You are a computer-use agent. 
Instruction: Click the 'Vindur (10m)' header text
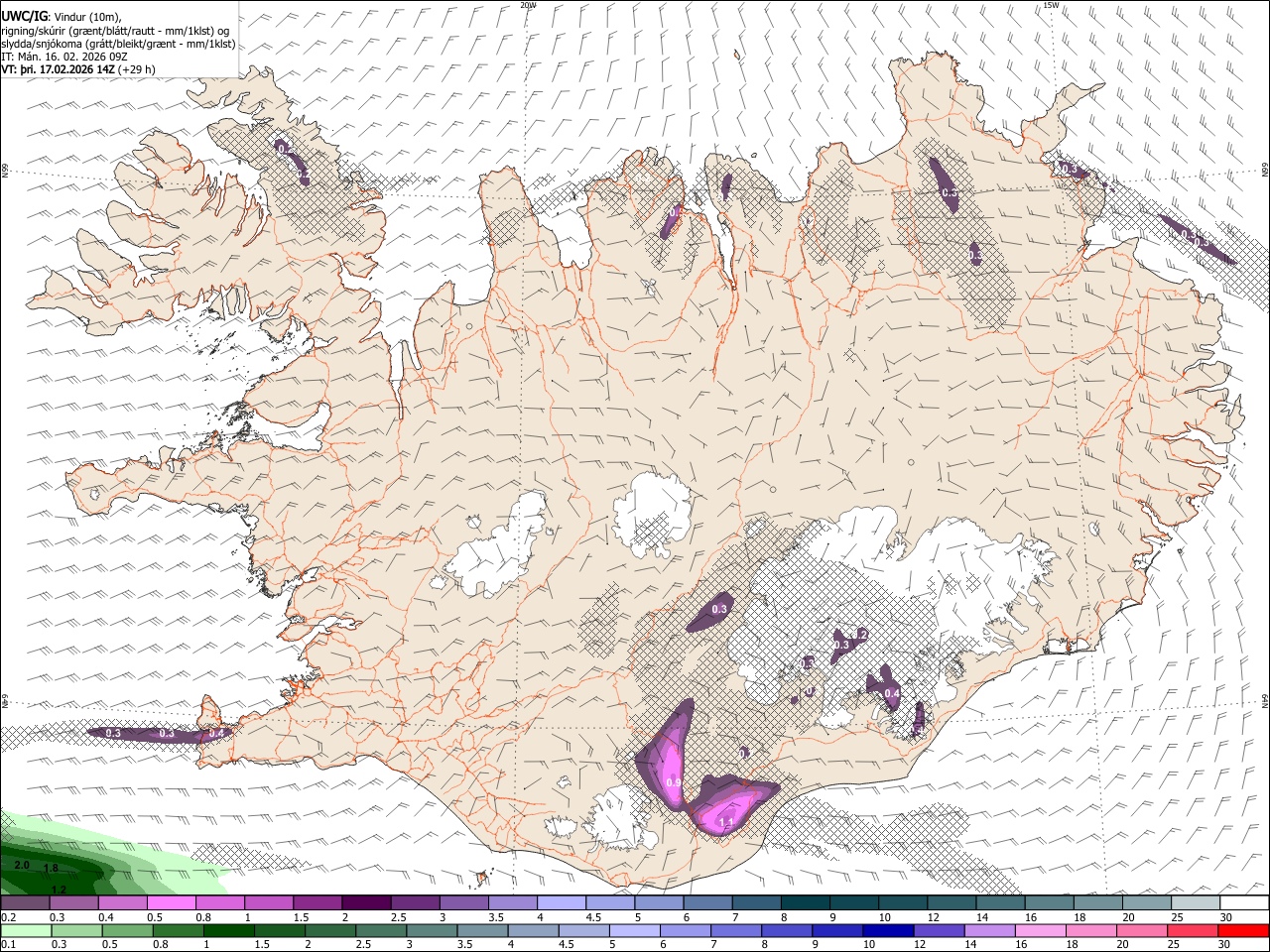pos(86,16)
